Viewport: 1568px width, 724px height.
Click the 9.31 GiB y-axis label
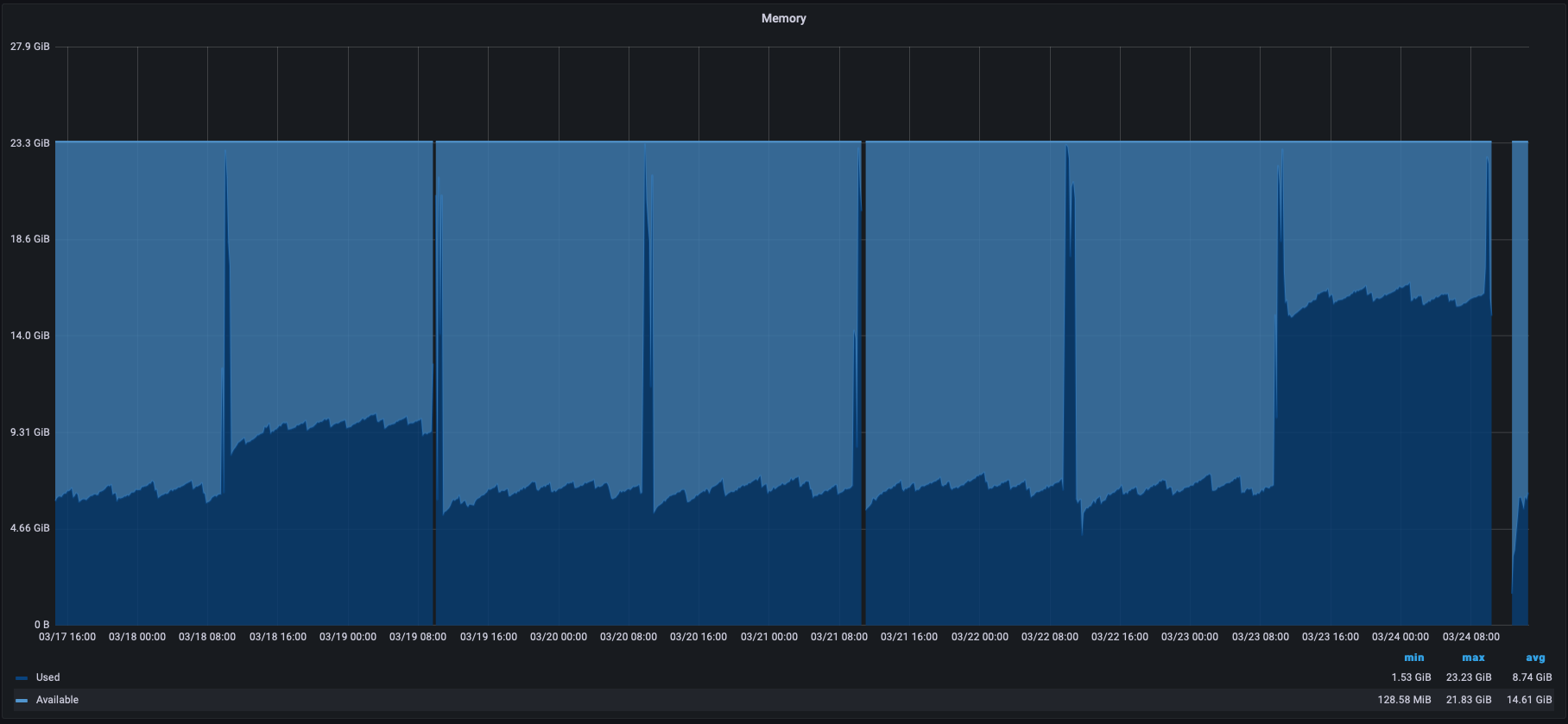(x=30, y=432)
